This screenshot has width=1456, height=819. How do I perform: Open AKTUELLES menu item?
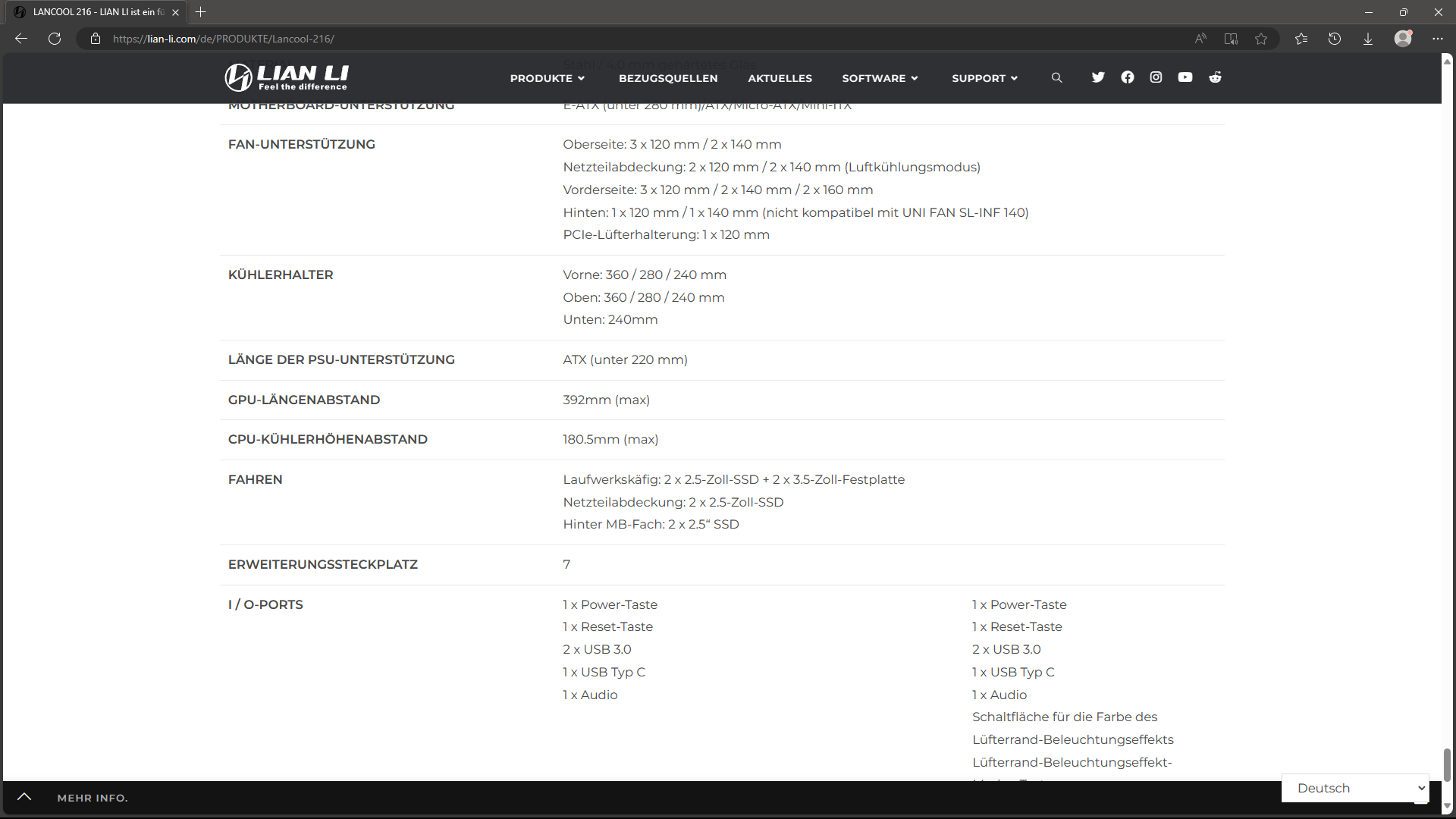click(x=780, y=78)
